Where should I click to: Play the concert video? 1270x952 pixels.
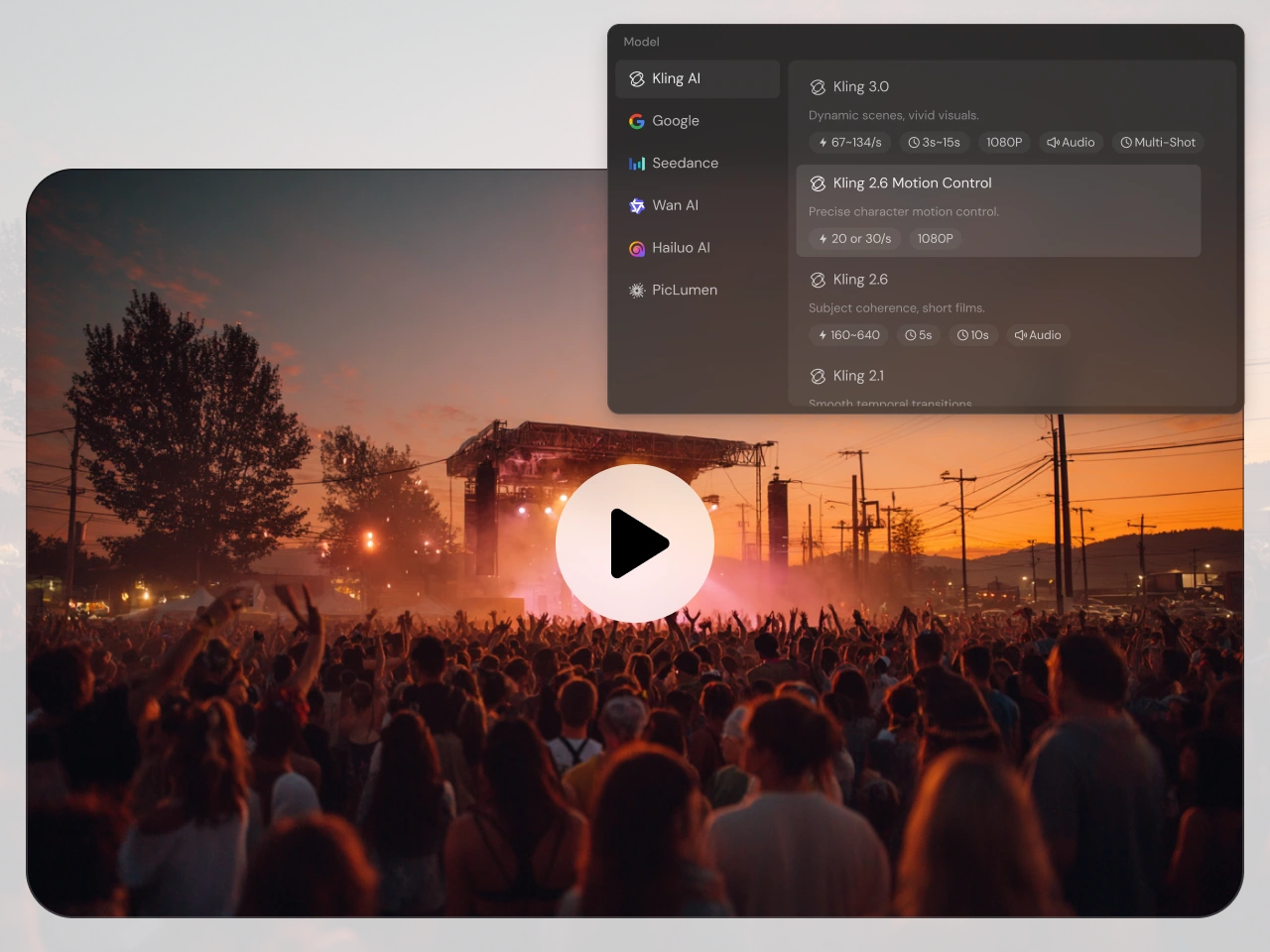[635, 543]
